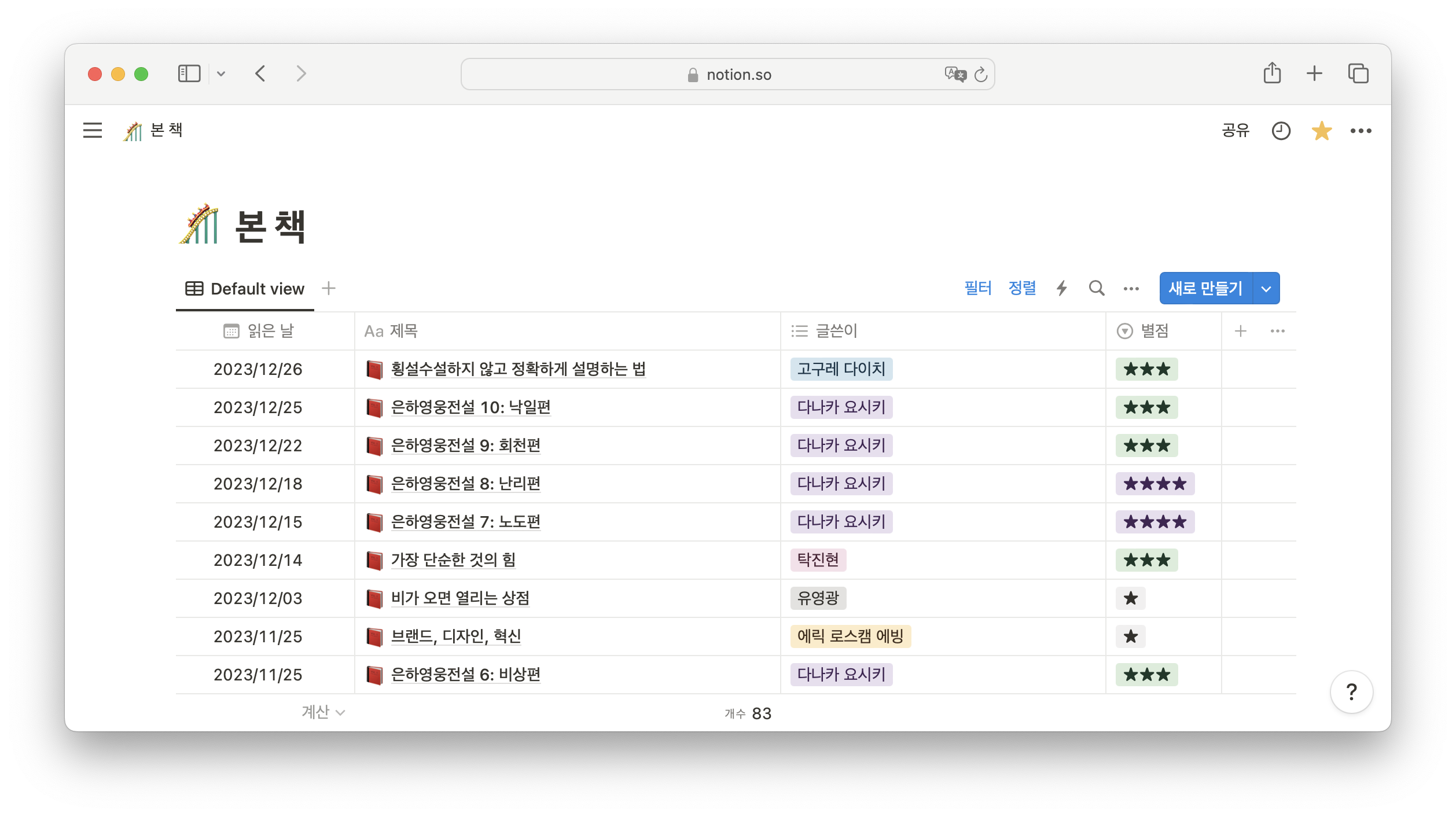Click the 공유 share button
Viewport: 1456px width, 817px height.
tap(1234, 131)
